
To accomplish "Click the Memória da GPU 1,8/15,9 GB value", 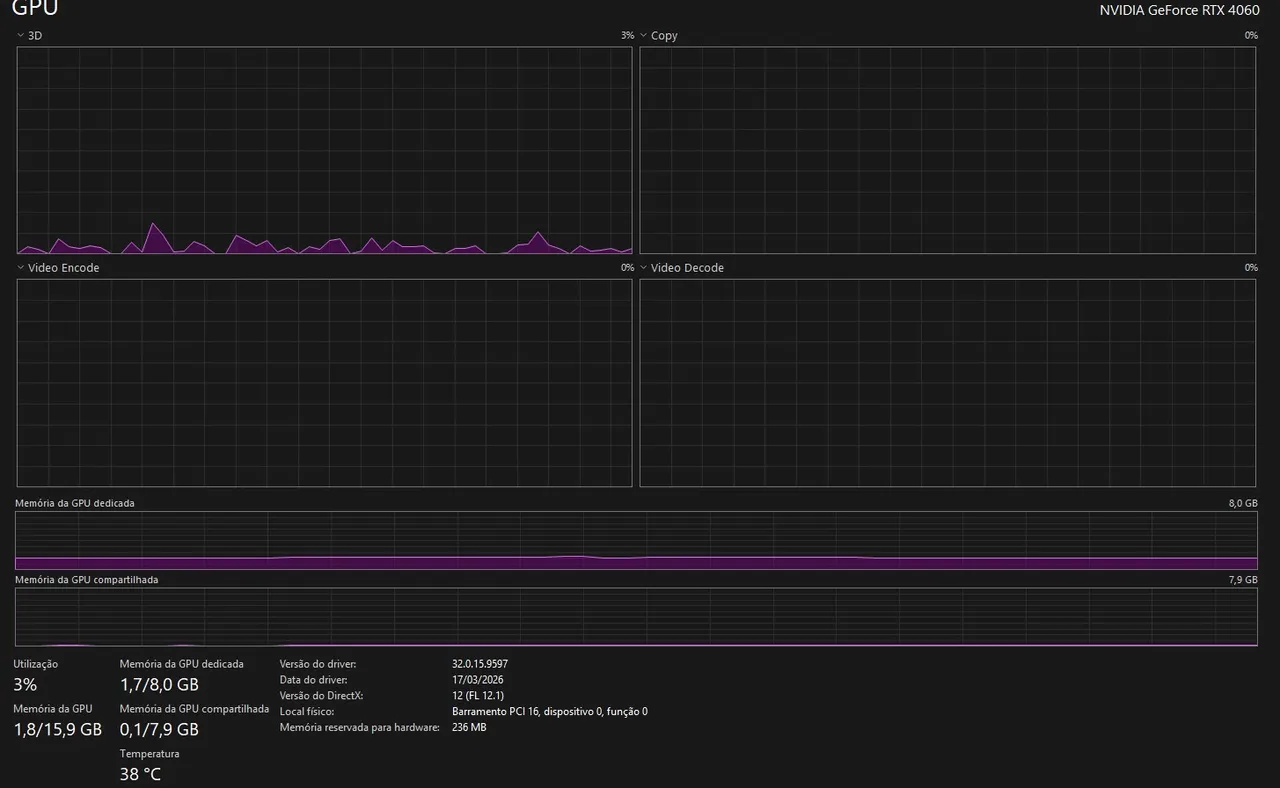I will click(58, 730).
